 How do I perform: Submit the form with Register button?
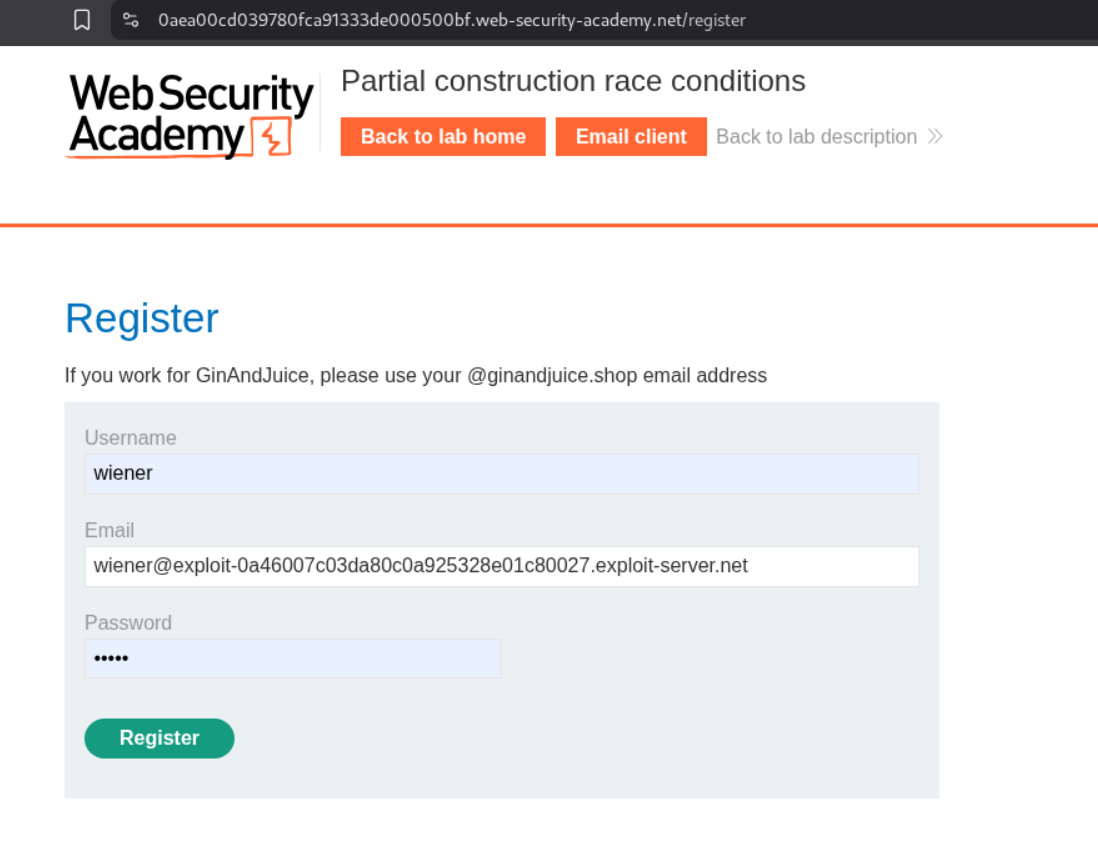(x=159, y=738)
